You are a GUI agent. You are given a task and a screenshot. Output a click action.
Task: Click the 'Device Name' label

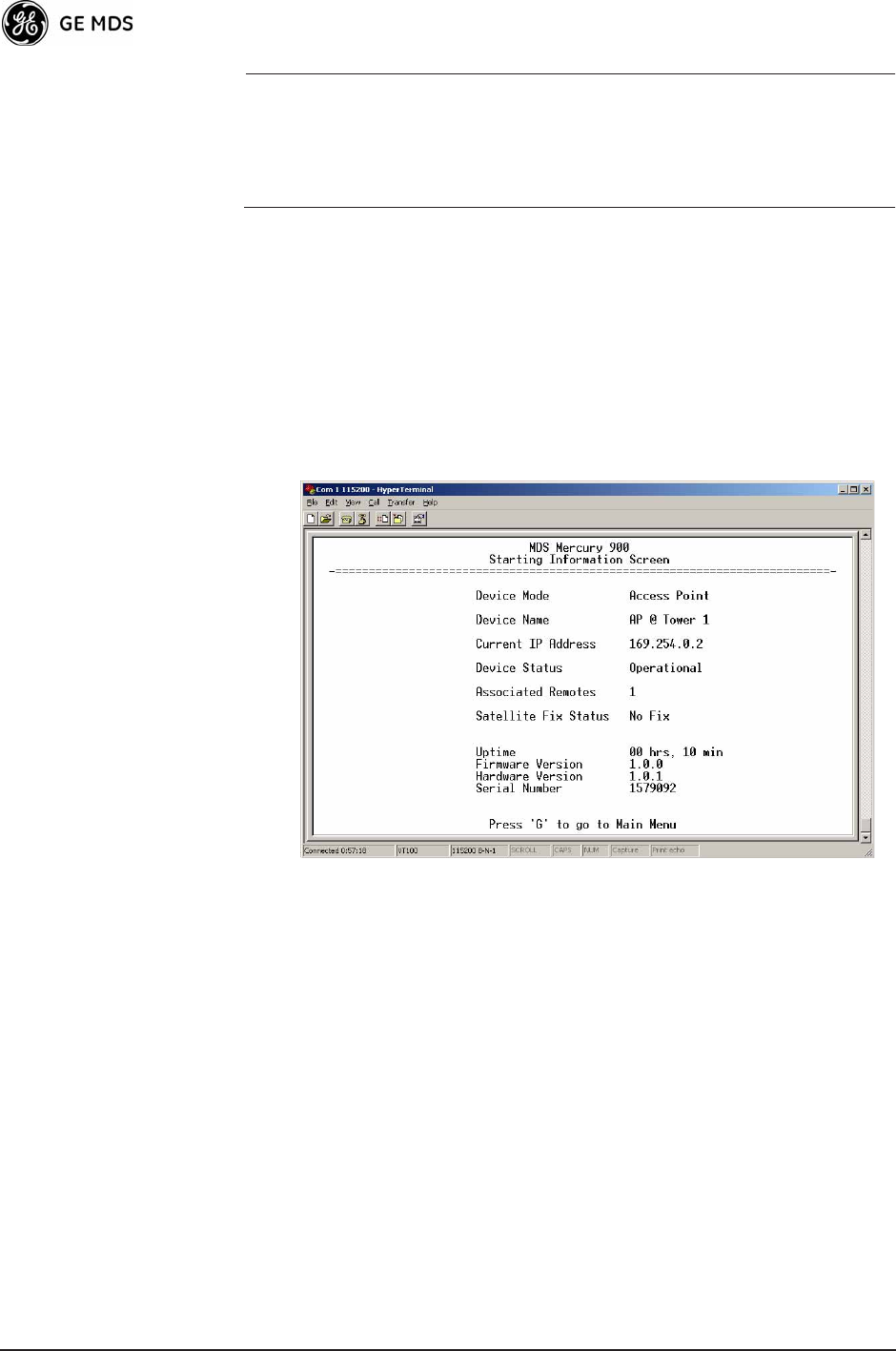(x=513, y=620)
